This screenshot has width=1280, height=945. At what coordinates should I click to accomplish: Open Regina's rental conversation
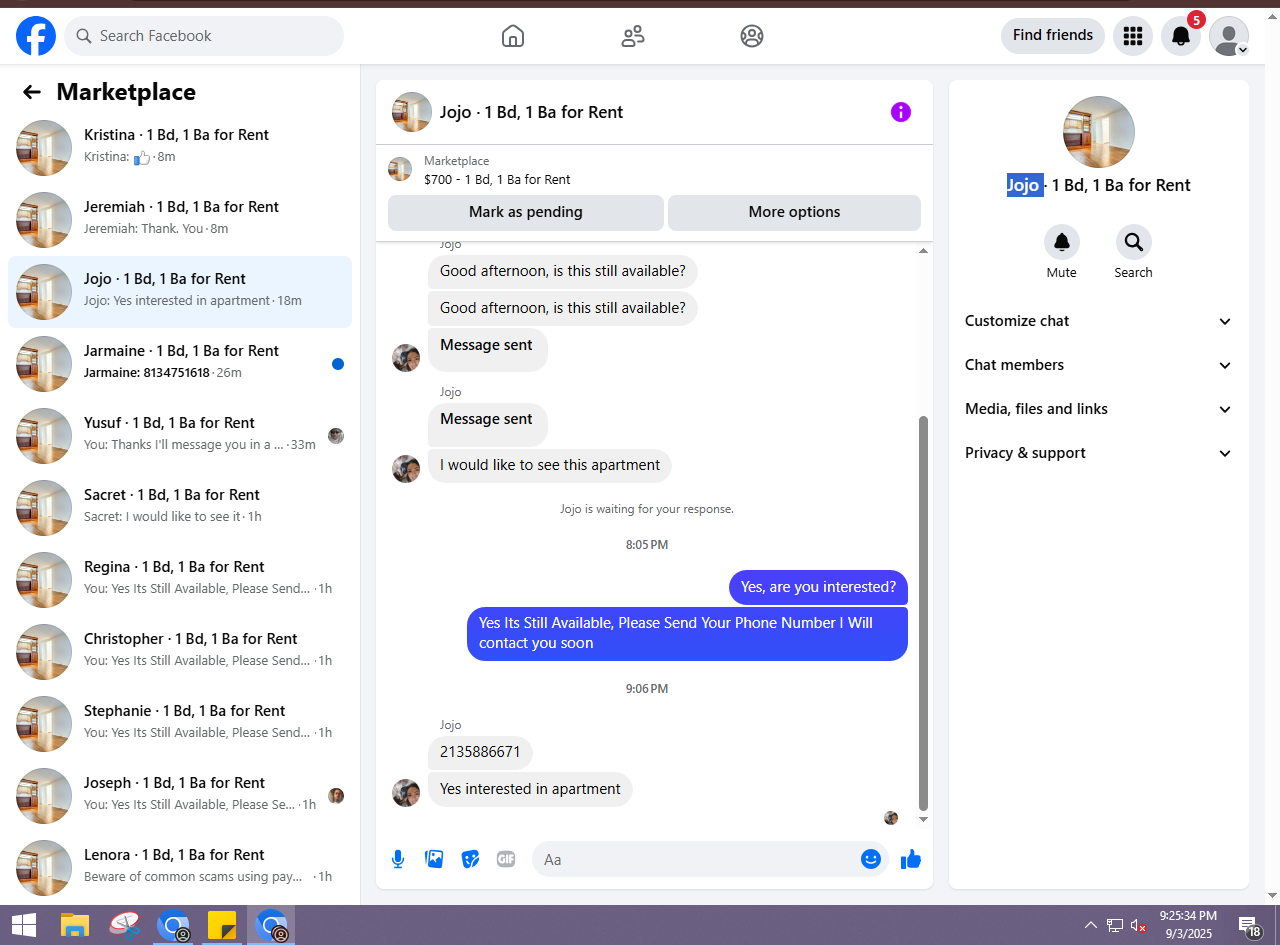(x=180, y=580)
